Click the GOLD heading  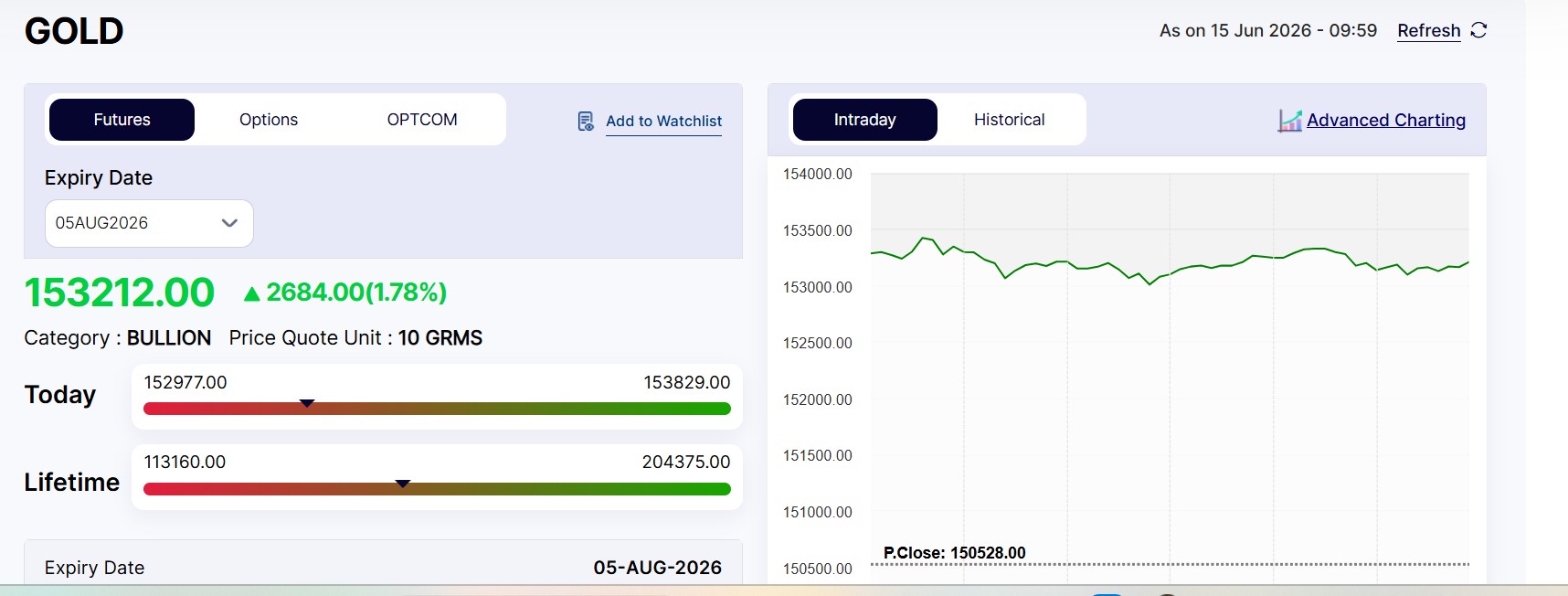74,31
